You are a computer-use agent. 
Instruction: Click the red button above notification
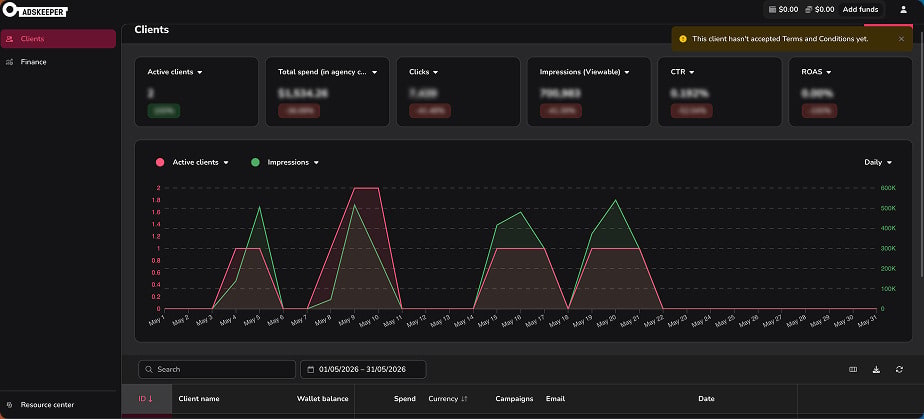coord(888,25)
